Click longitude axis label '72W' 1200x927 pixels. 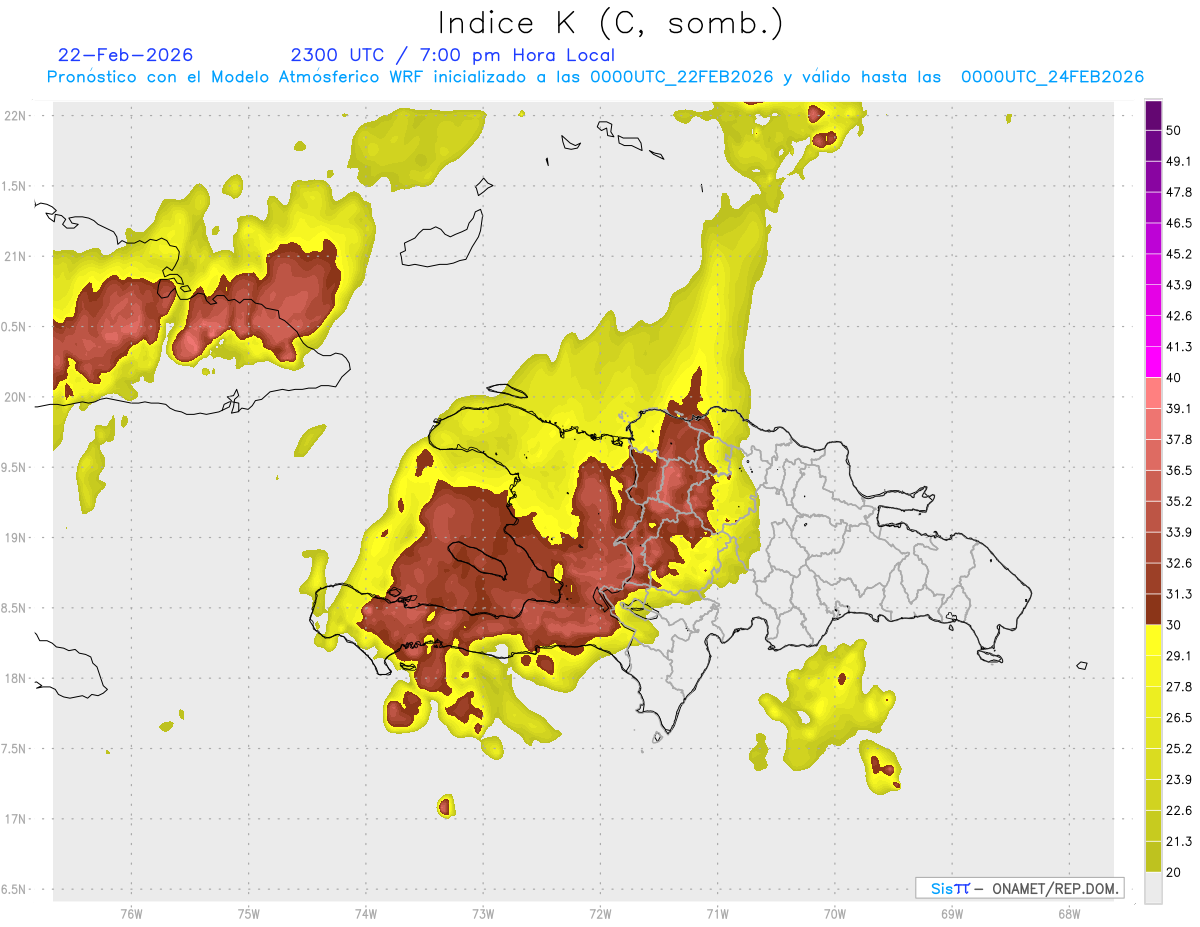click(600, 913)
